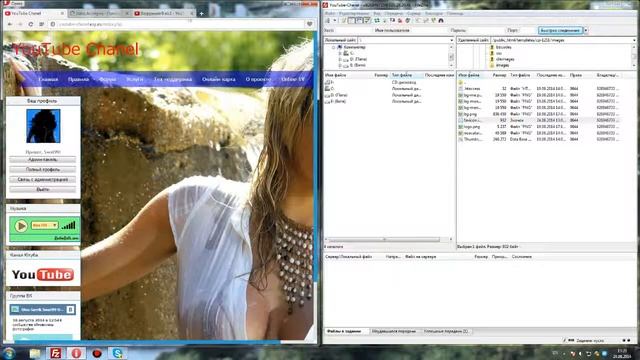Viewport: 640px width, 360px height.
Task: Cancel current operation in FileZilla toolbar
Action: coord(393,20)
